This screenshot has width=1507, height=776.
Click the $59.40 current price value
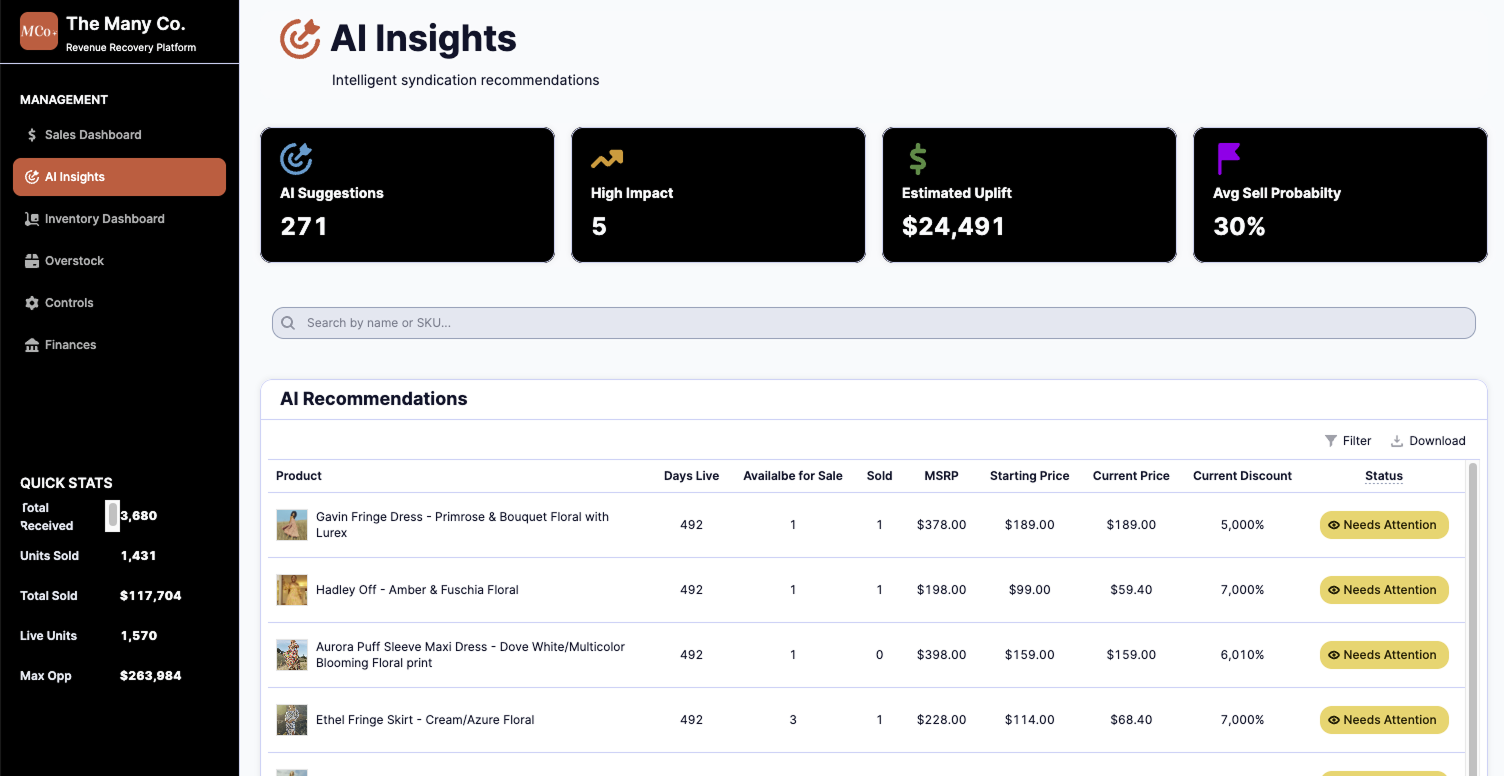tap(1131, 590)
